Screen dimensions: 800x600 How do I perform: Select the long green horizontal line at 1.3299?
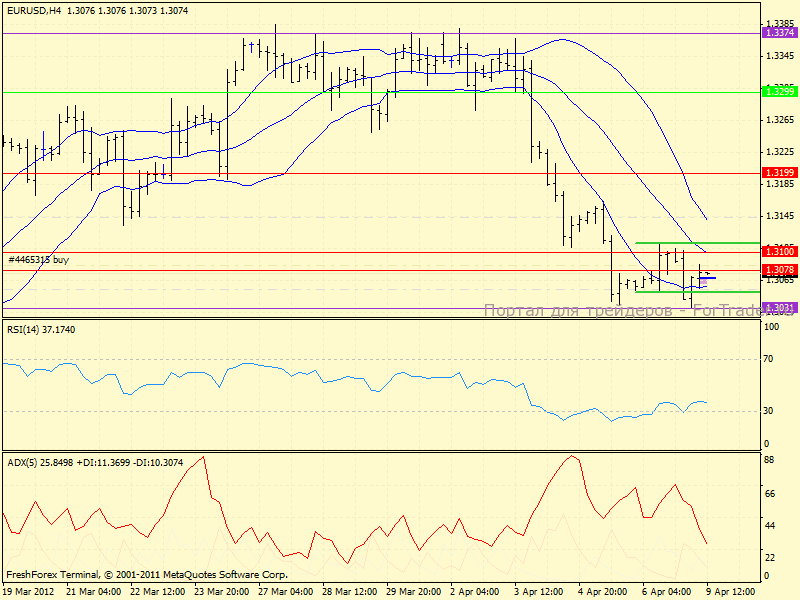(x=300, y=92)
